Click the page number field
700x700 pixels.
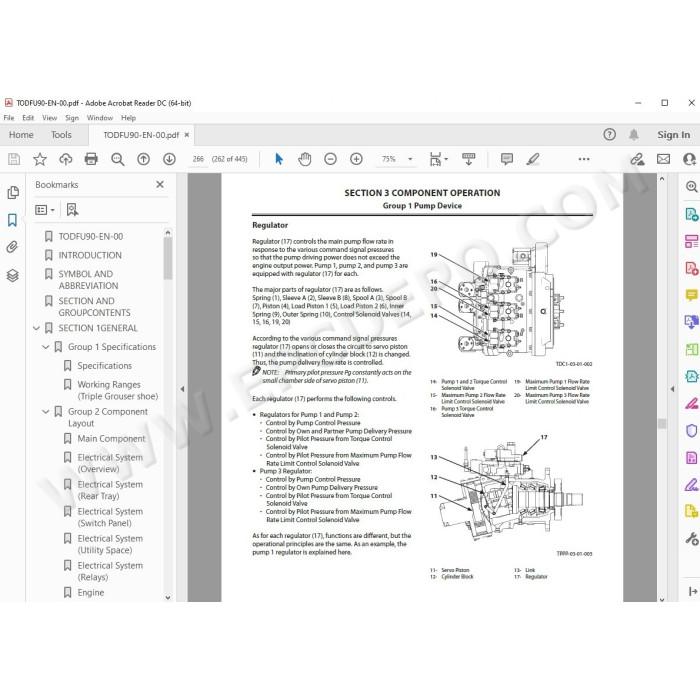tap(198, 159)
